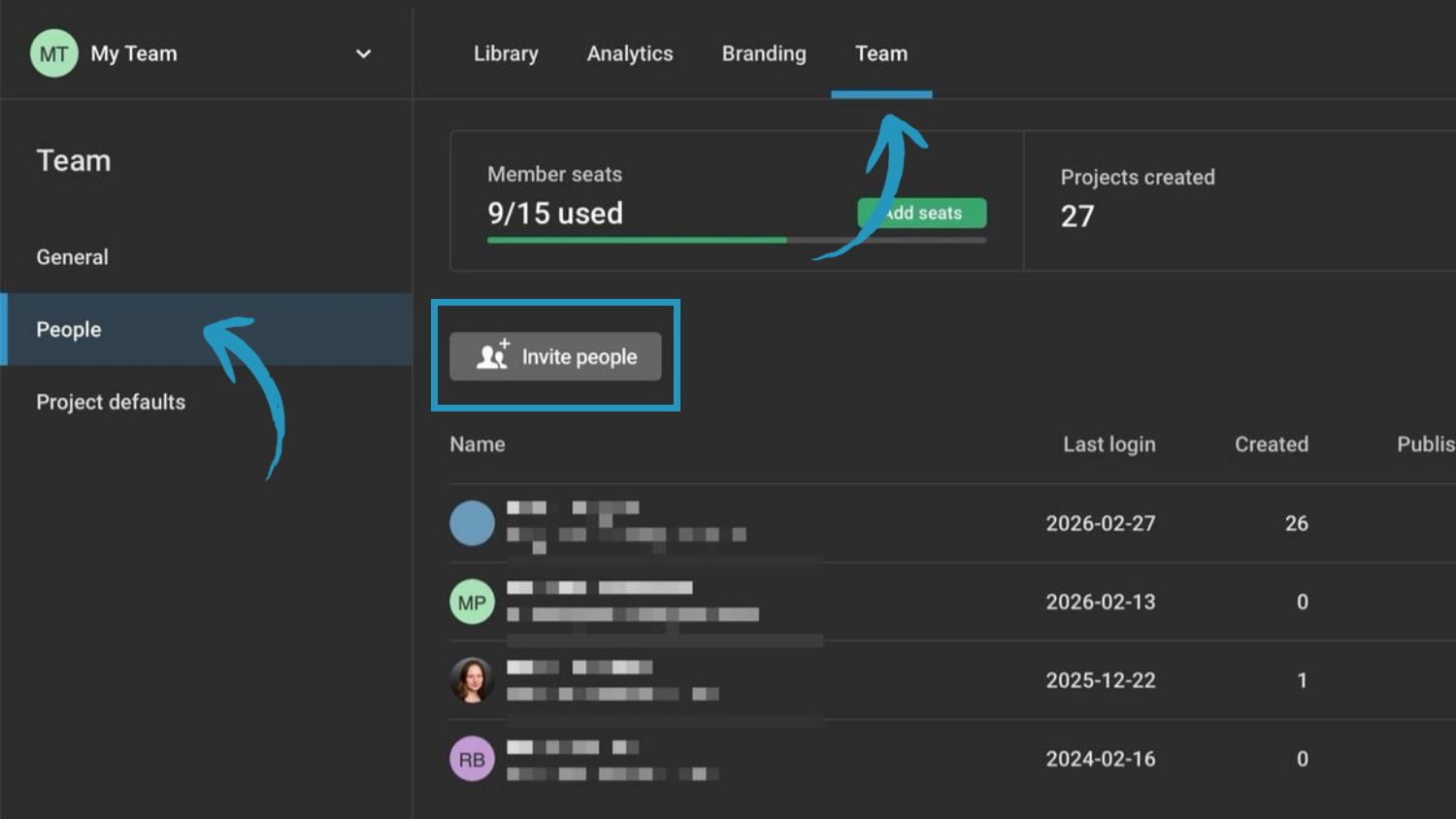Select the Team tab

pos(880,53)
